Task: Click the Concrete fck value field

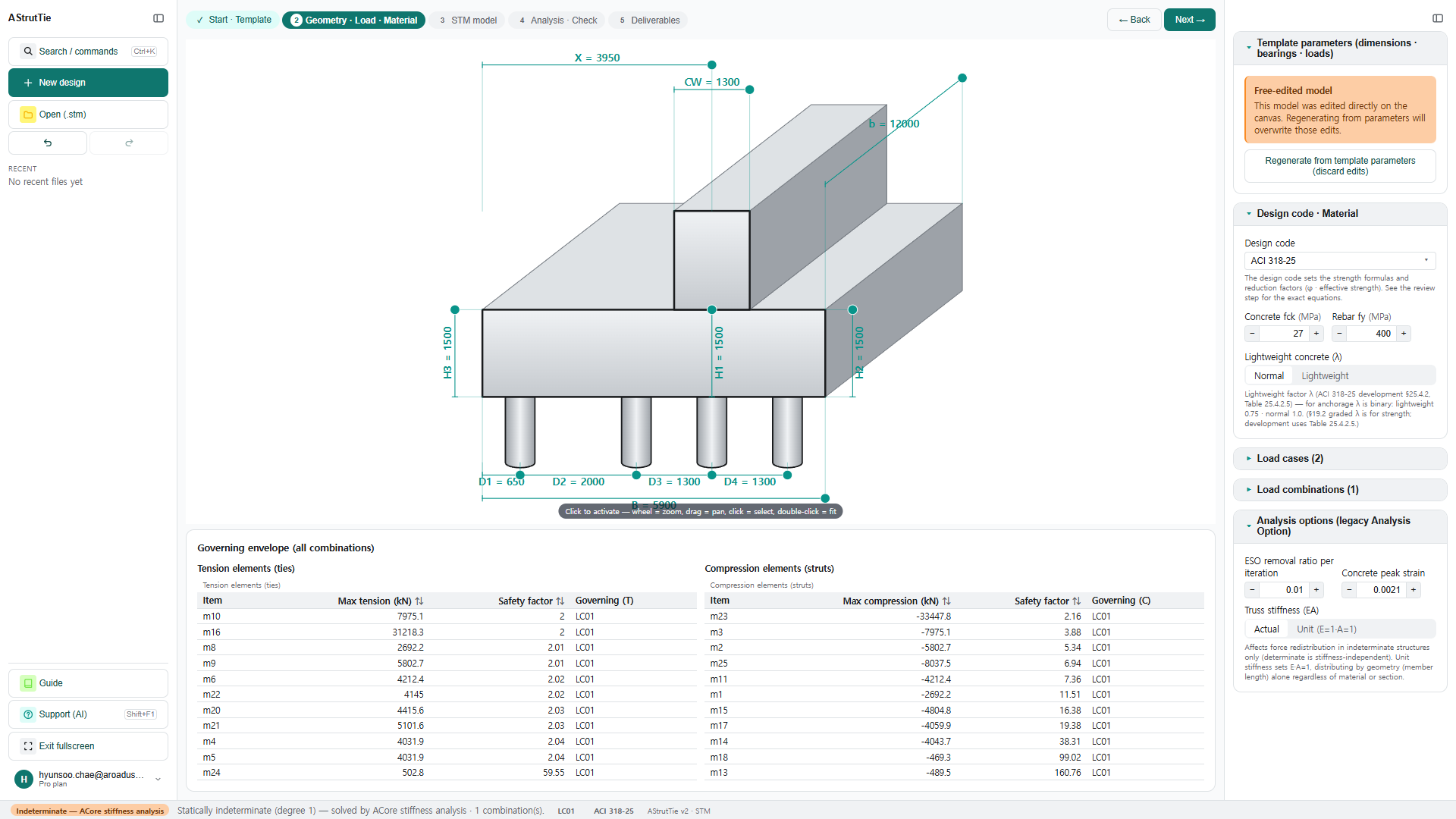Action: (x=1284, y=334)
